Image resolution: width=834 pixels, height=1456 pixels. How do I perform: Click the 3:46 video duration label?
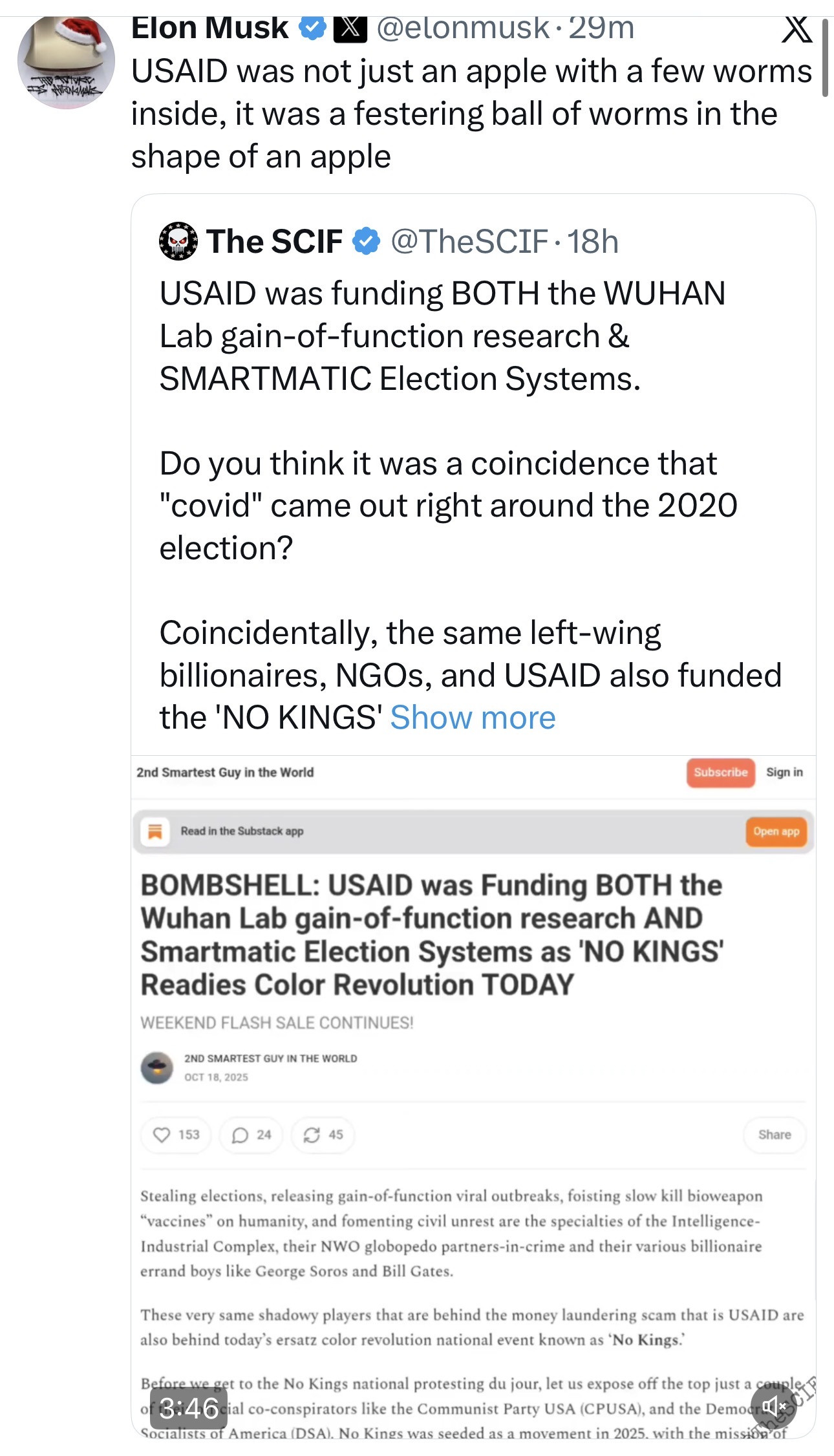[x=189, y=1408]
